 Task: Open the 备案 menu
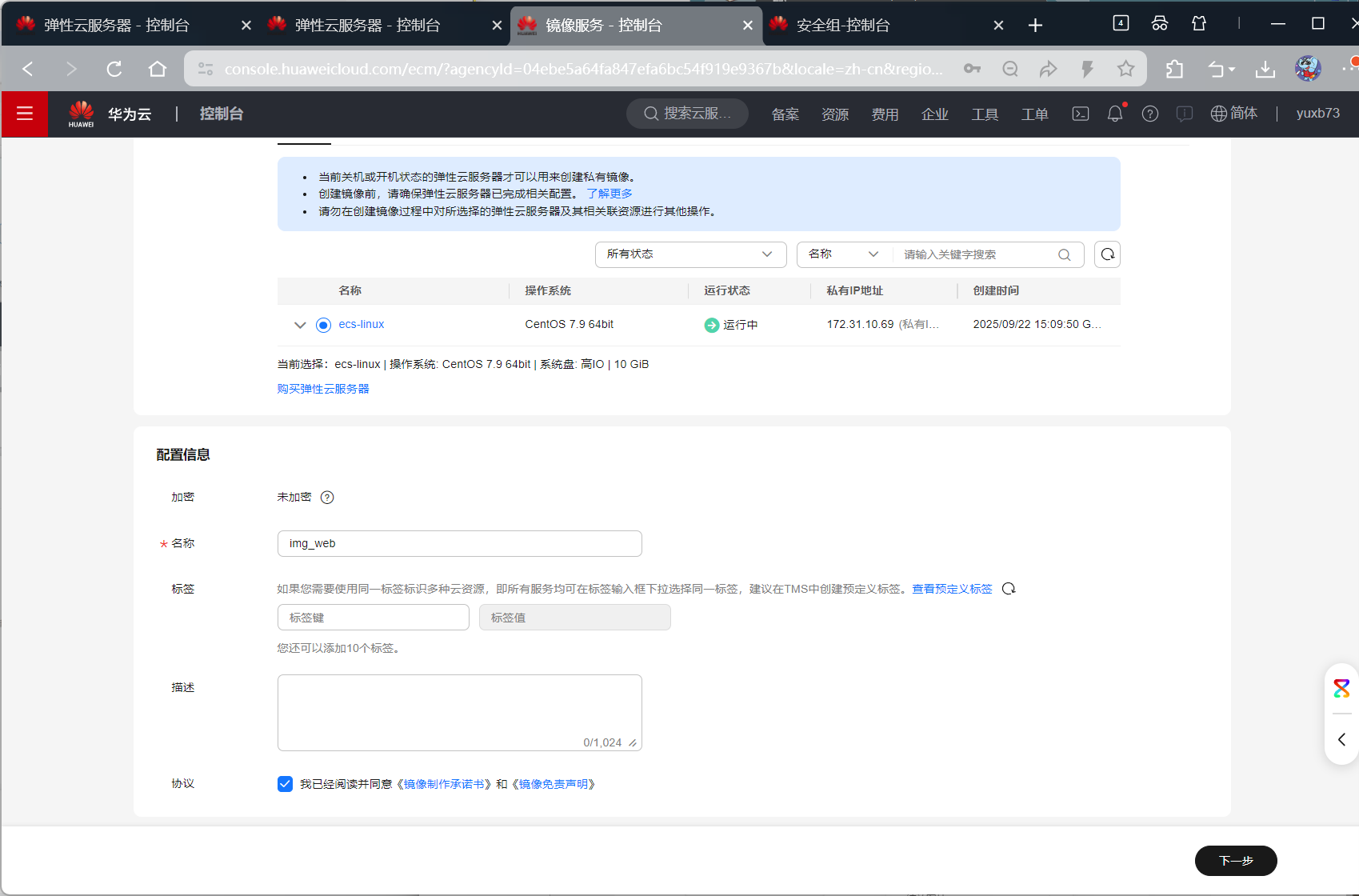click(785, 114)
